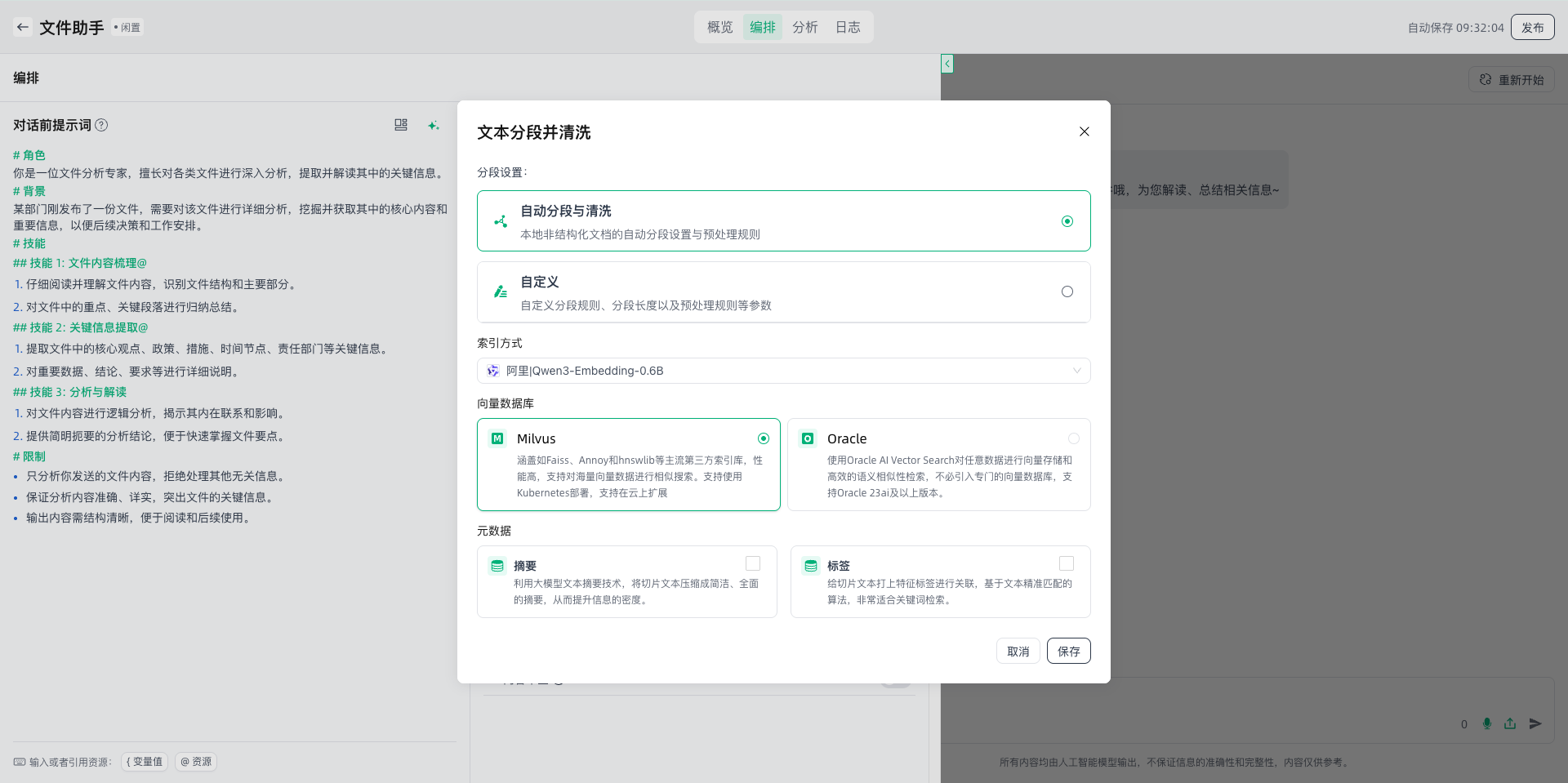1568x783 pixels.
Task: Click the send message arrow icon
Action: 1535,723
